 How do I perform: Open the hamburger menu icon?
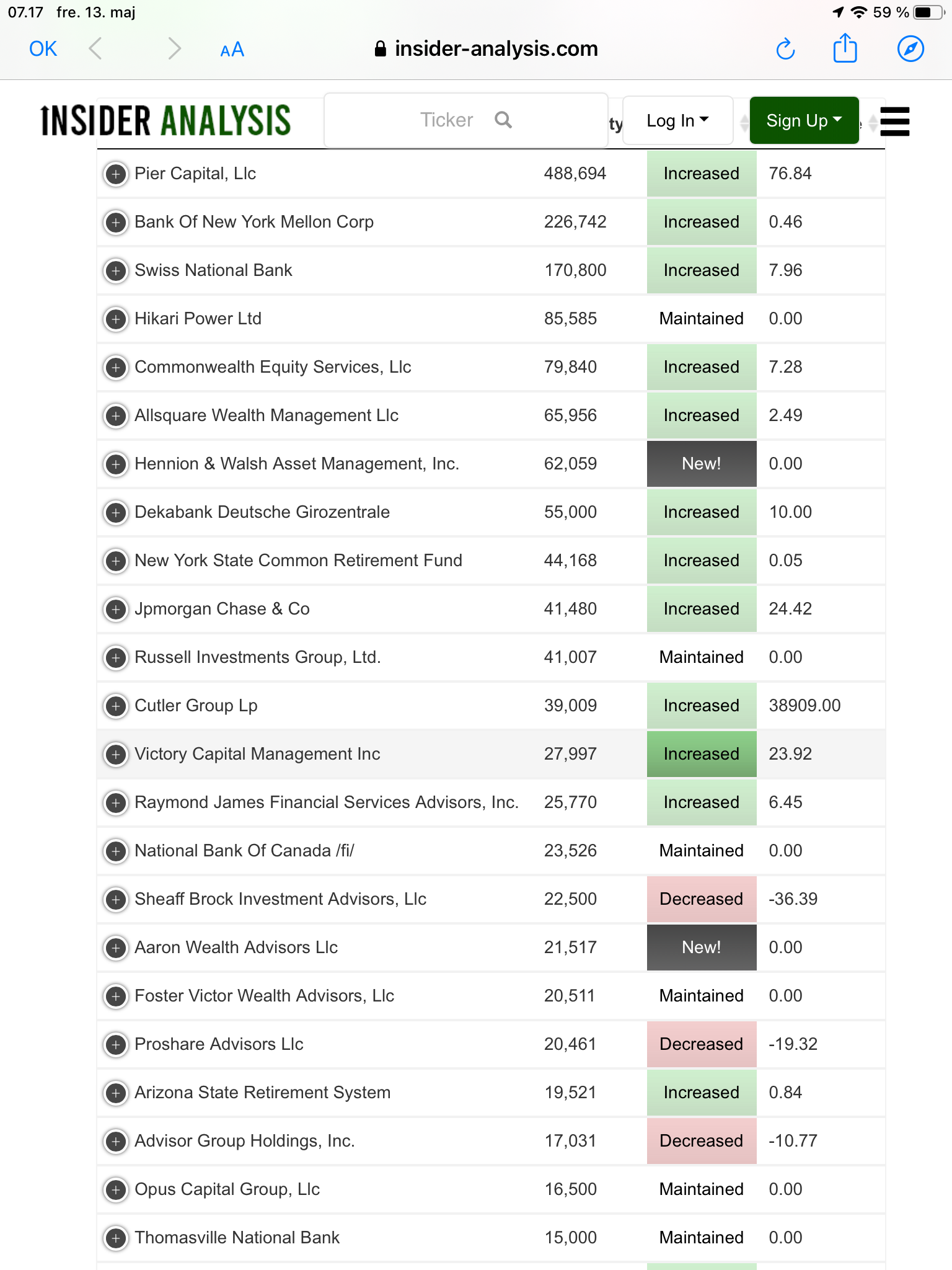pos(894,121)
